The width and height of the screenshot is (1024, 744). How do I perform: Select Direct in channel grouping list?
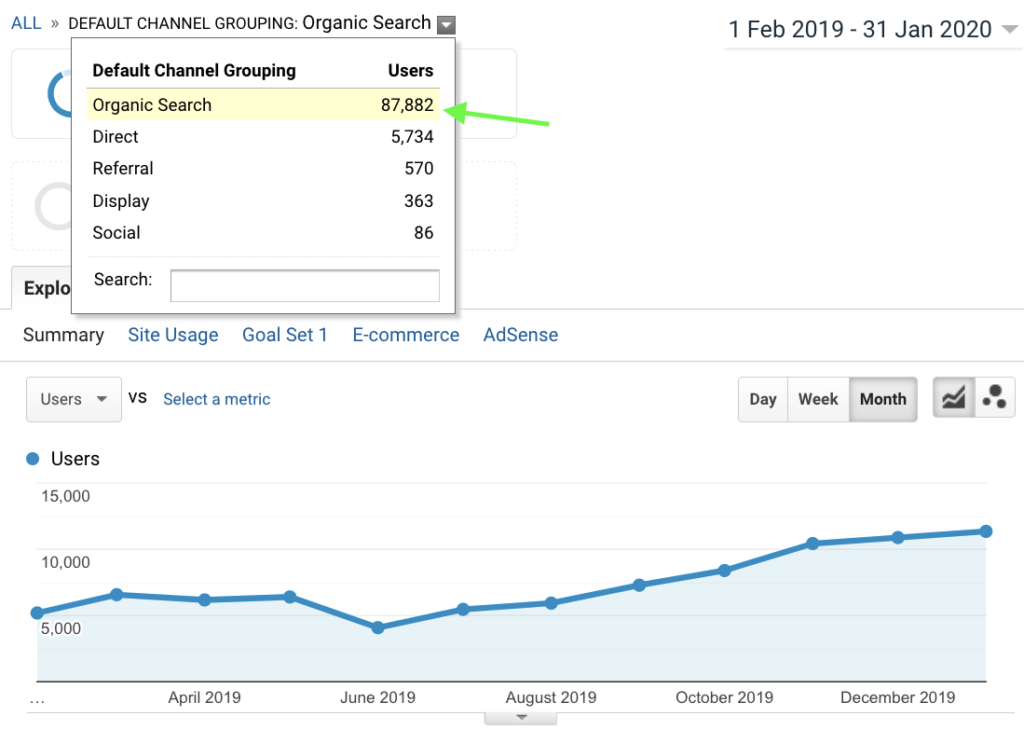coord(116,137)
